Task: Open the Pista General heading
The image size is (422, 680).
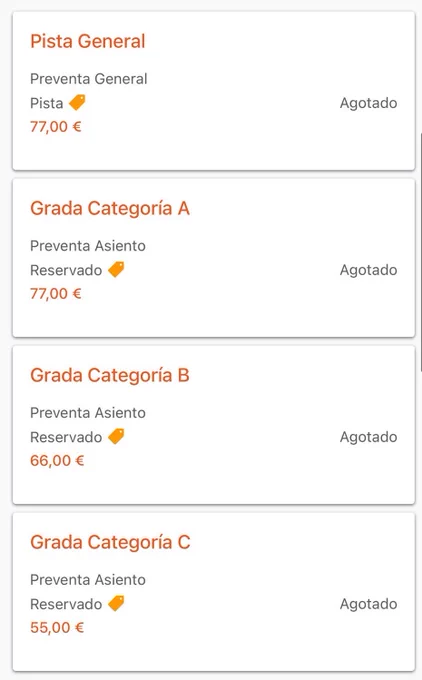Action: click(88, 41)
